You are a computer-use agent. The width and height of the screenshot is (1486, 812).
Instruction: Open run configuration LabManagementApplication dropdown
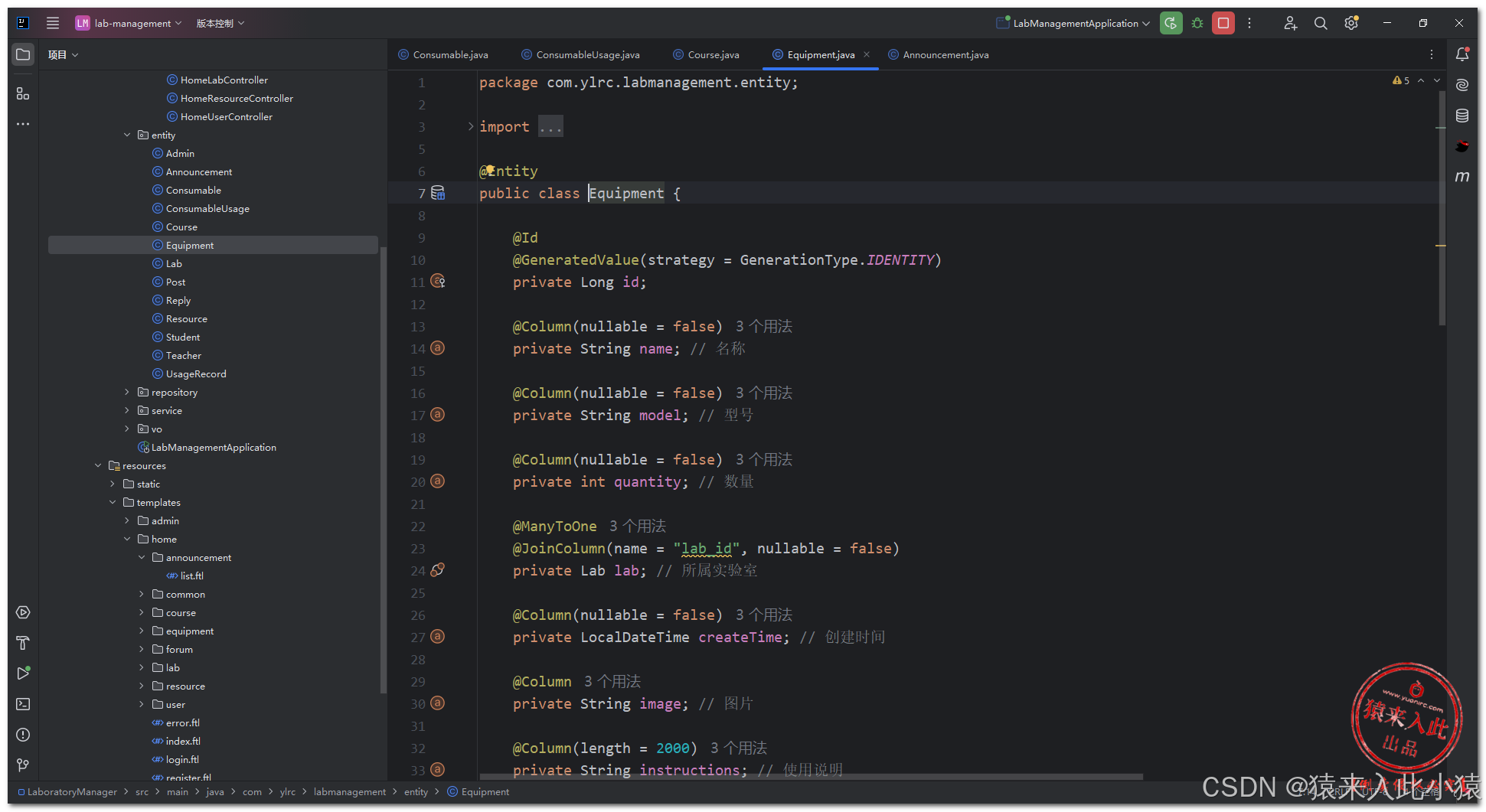click(x=1073, y=23)
